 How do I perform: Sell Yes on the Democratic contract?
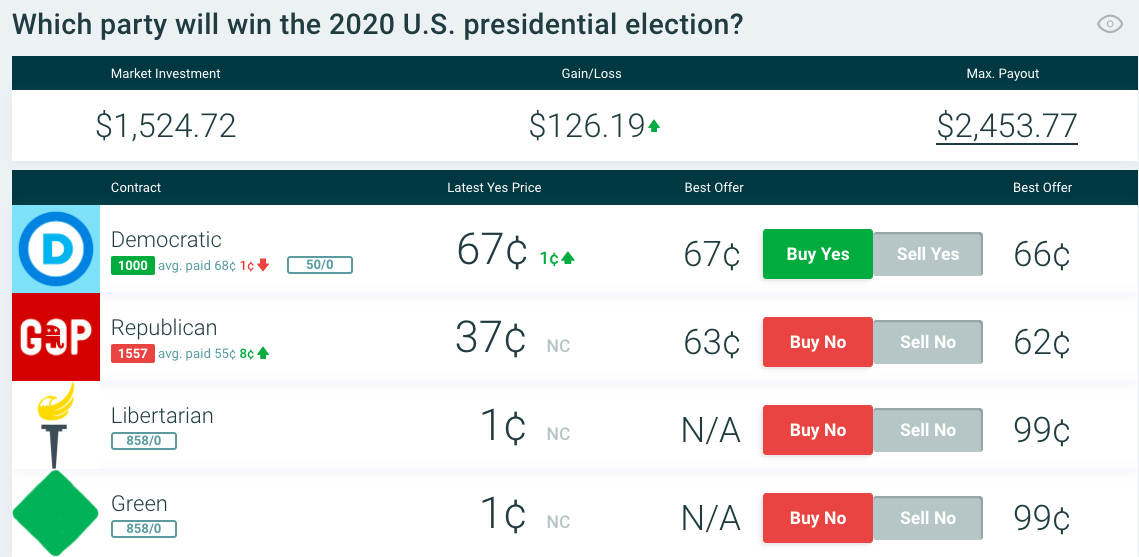[x=927, y=254]
